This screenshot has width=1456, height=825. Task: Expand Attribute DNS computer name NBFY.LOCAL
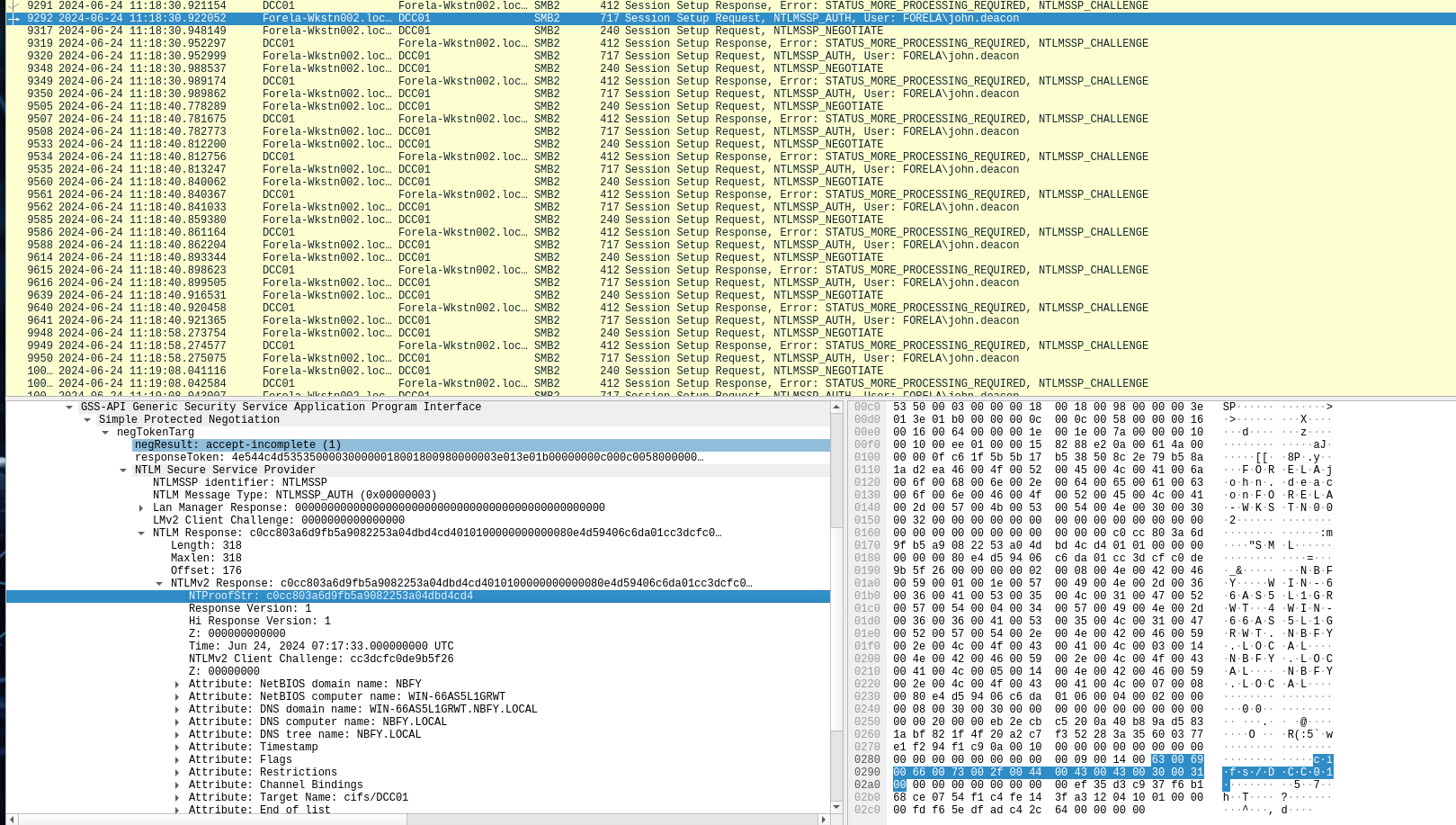point(177,722)
